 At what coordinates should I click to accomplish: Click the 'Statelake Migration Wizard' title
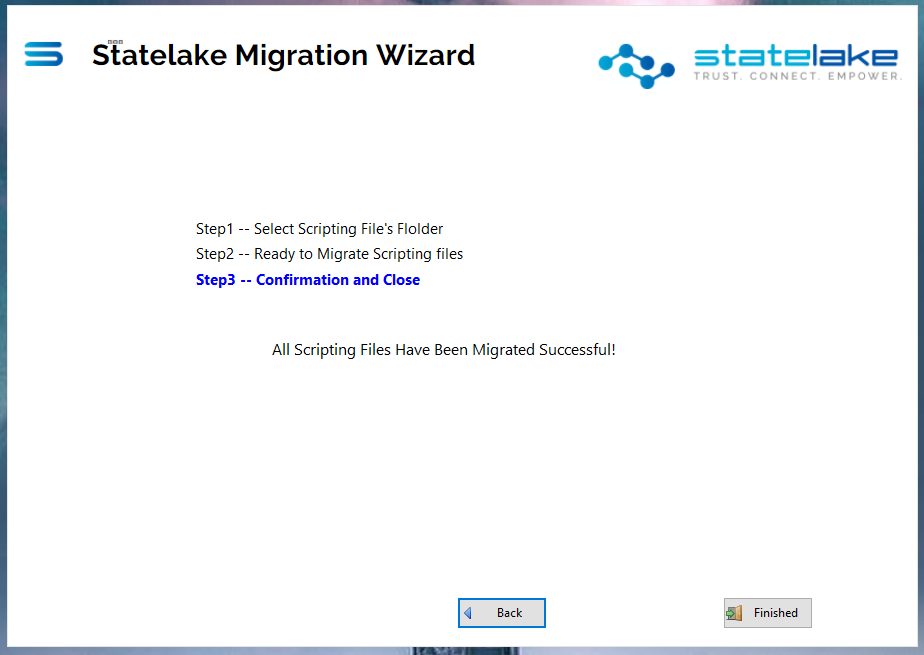coord(283,55)
